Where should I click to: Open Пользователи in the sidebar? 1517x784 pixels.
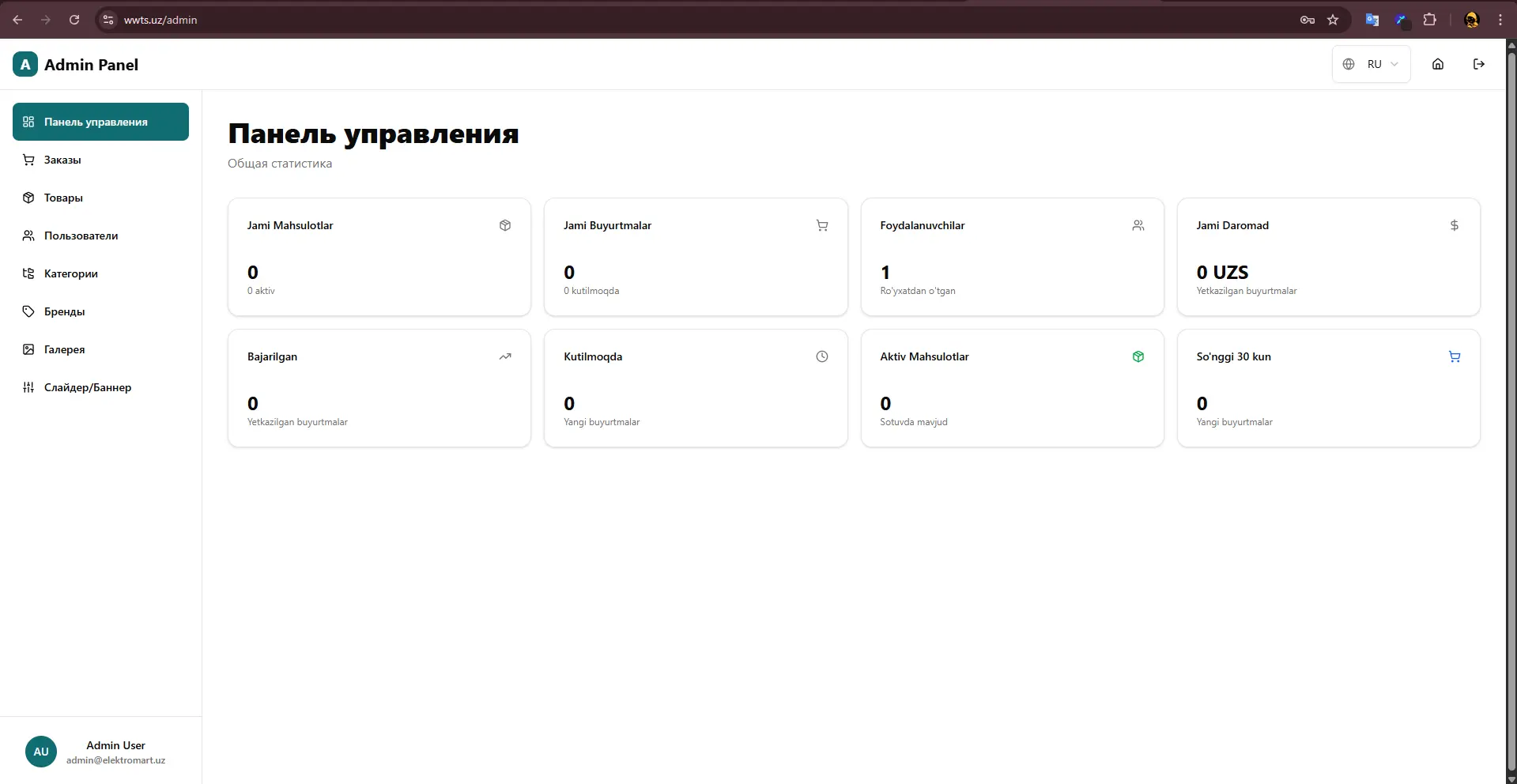(100, 236)
